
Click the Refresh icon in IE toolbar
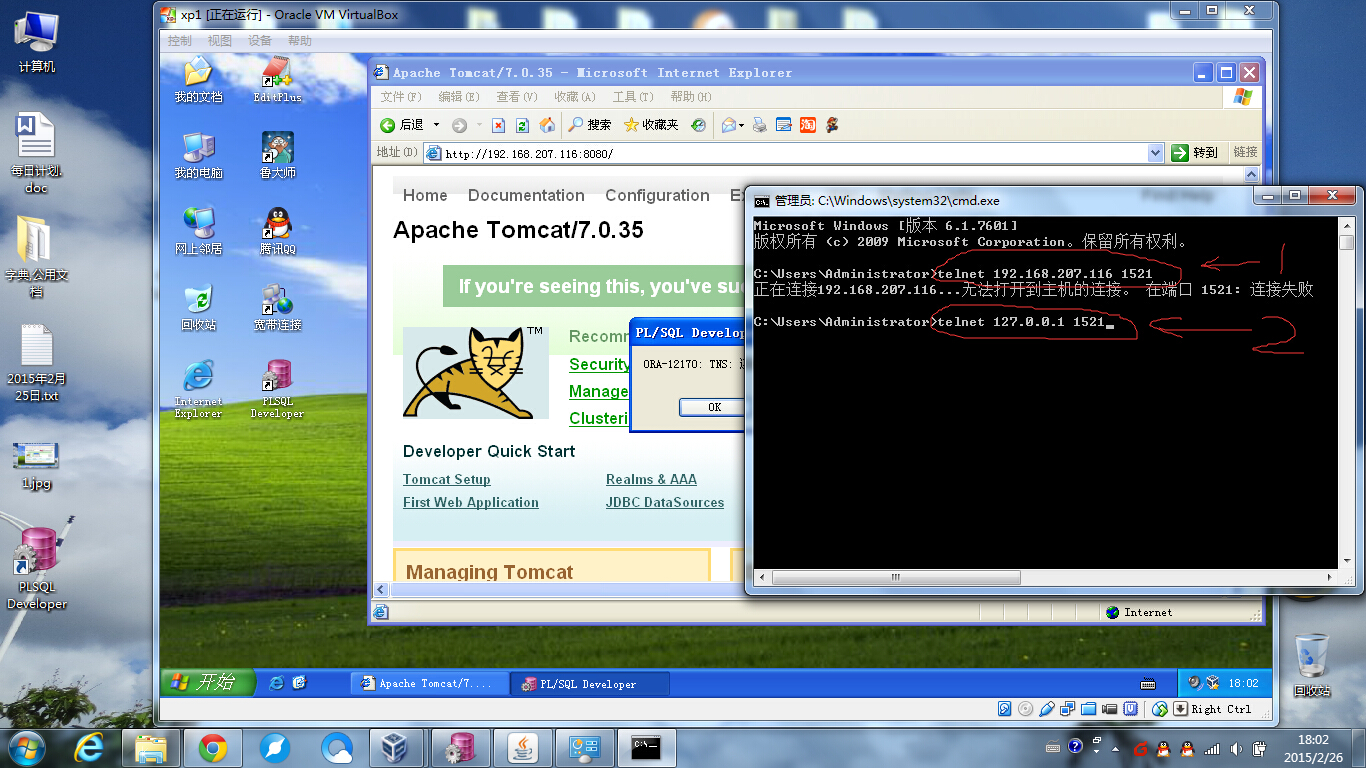click(523, 125)
